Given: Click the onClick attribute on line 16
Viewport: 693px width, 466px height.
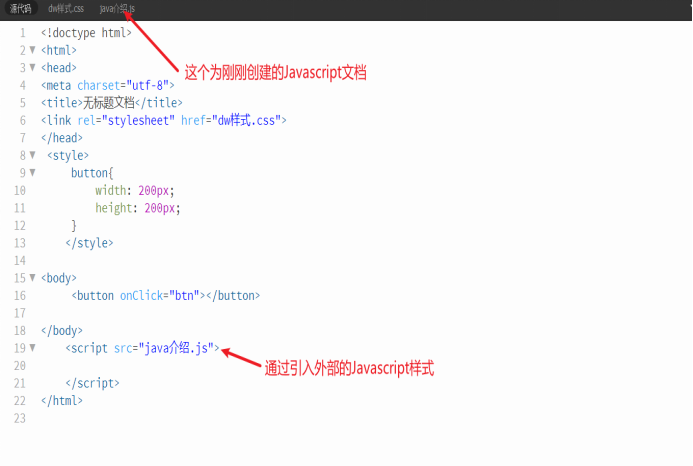Looking at the screenshot, I should (x=141, y=296).
